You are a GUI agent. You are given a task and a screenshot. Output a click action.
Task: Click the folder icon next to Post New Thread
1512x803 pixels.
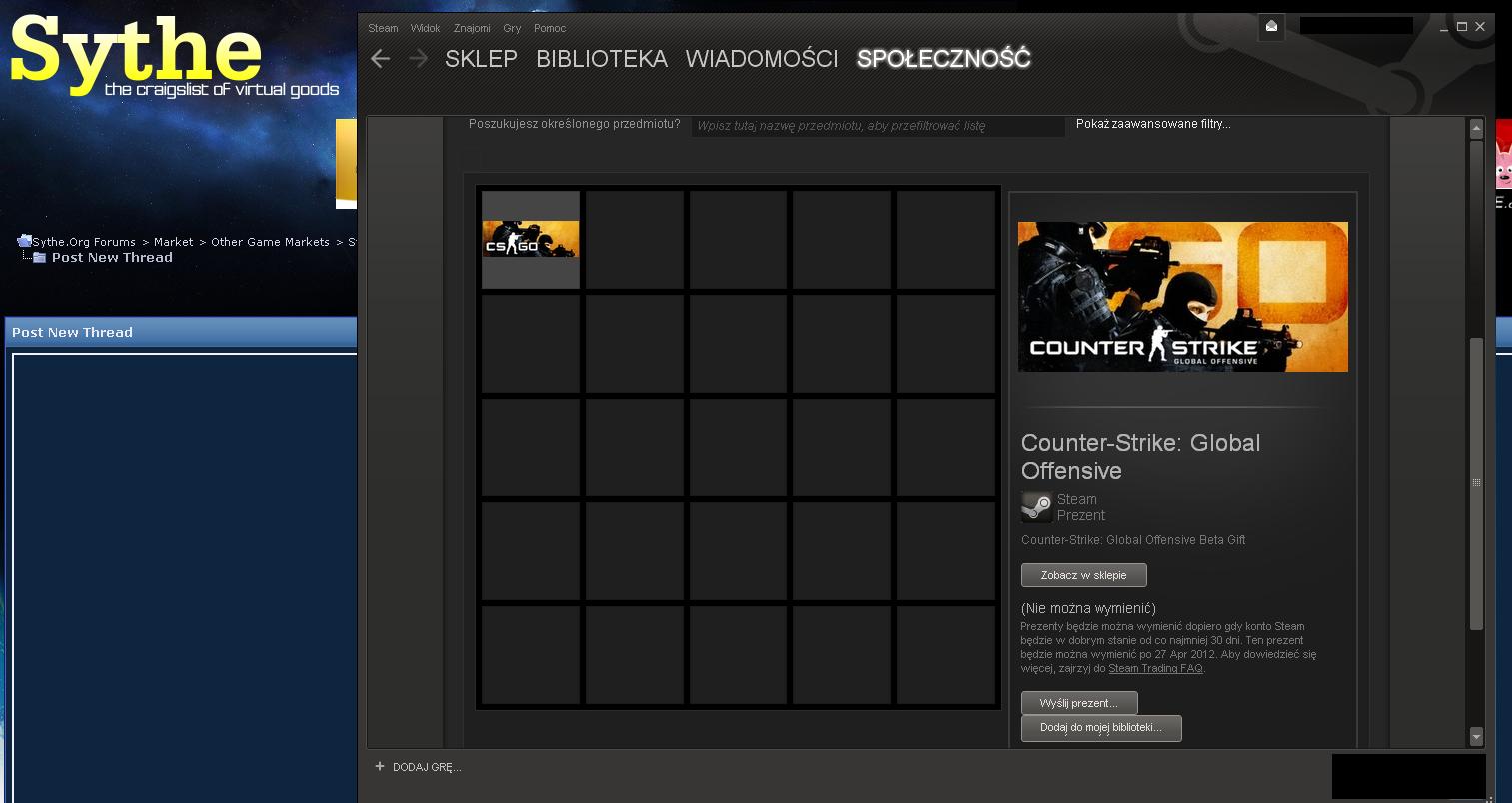click(39, 258)
